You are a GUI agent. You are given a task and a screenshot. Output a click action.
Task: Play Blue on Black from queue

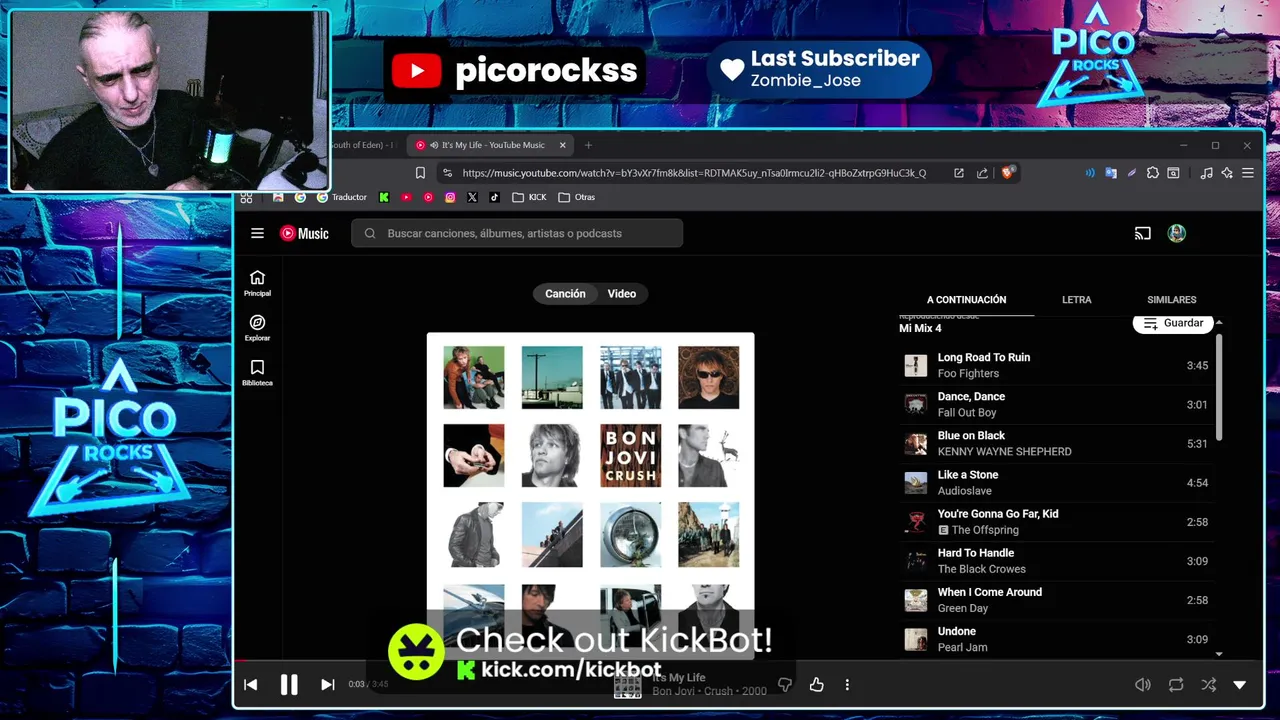click(x=1057, y=443)
